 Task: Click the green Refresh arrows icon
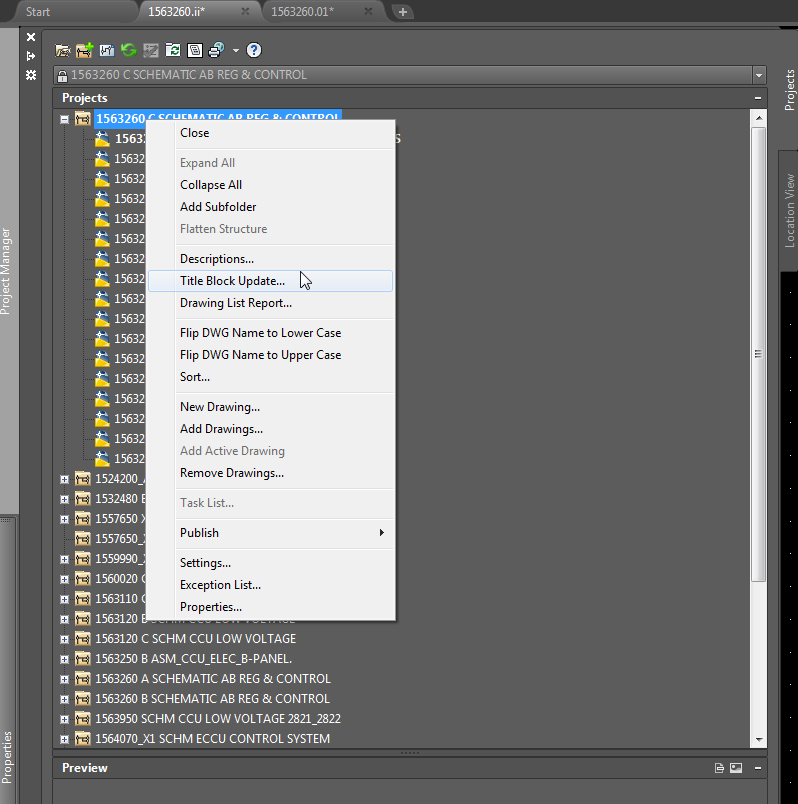129,50
